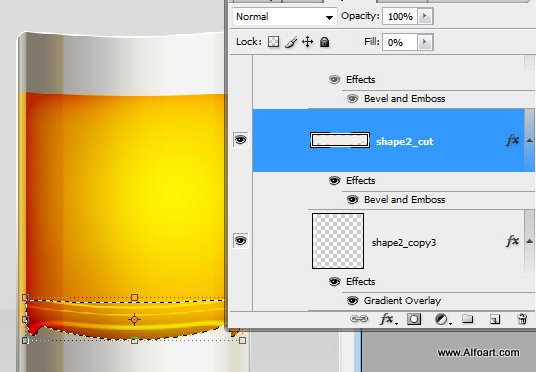Image resolution: width=536 pixels, height=372 pixels.
Task: Create a new layer group
Action: tap(467, 319)
